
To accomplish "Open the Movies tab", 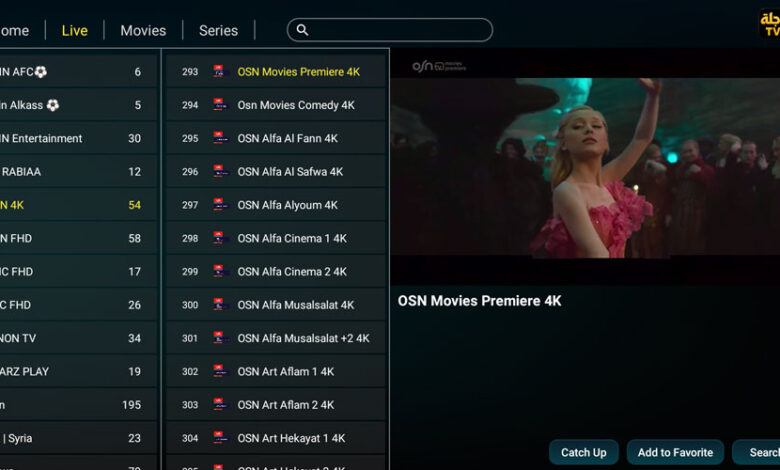I will [x=143, y=31].
